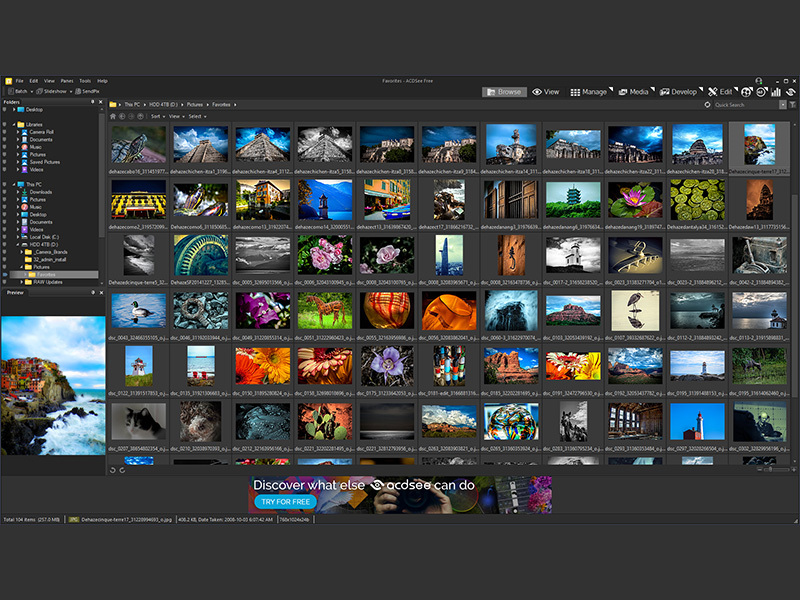
Task: Open the Select dropdown
Action: 196,116
